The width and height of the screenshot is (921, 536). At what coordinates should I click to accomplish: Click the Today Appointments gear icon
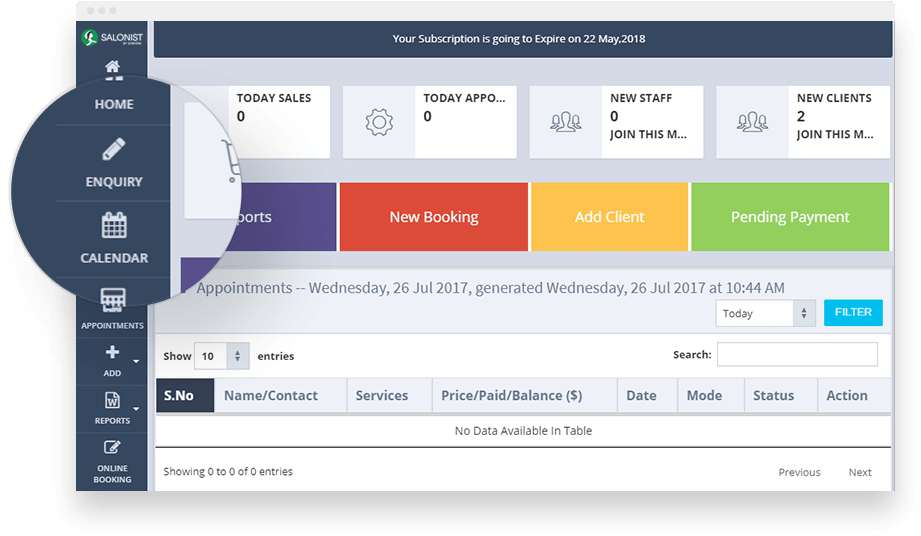[378, 122]
